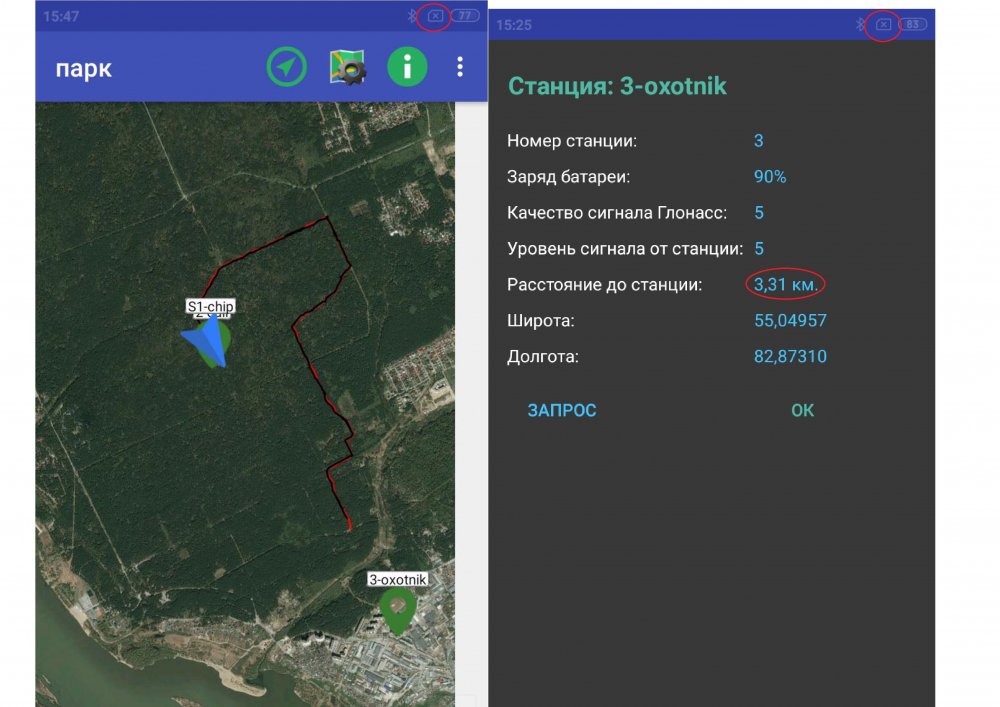Screen dimensions: 1000x707
Task: Tap the green info icon
Action: (407, 67)
